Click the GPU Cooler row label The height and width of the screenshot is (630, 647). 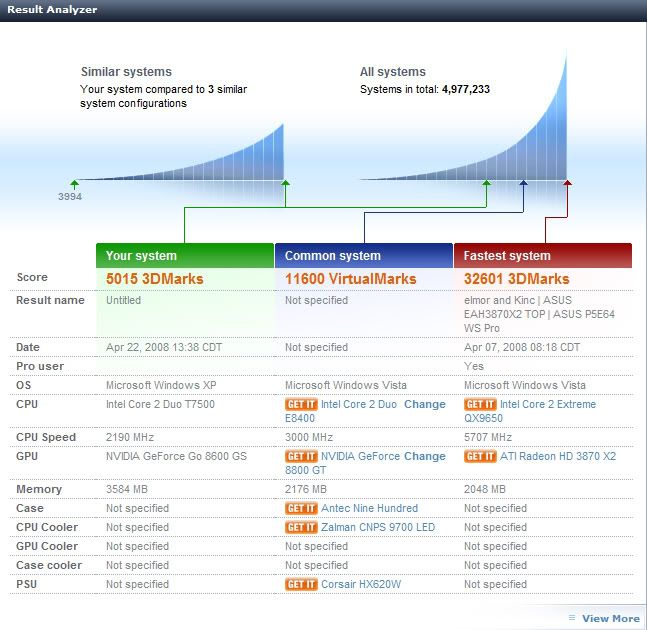47,546
